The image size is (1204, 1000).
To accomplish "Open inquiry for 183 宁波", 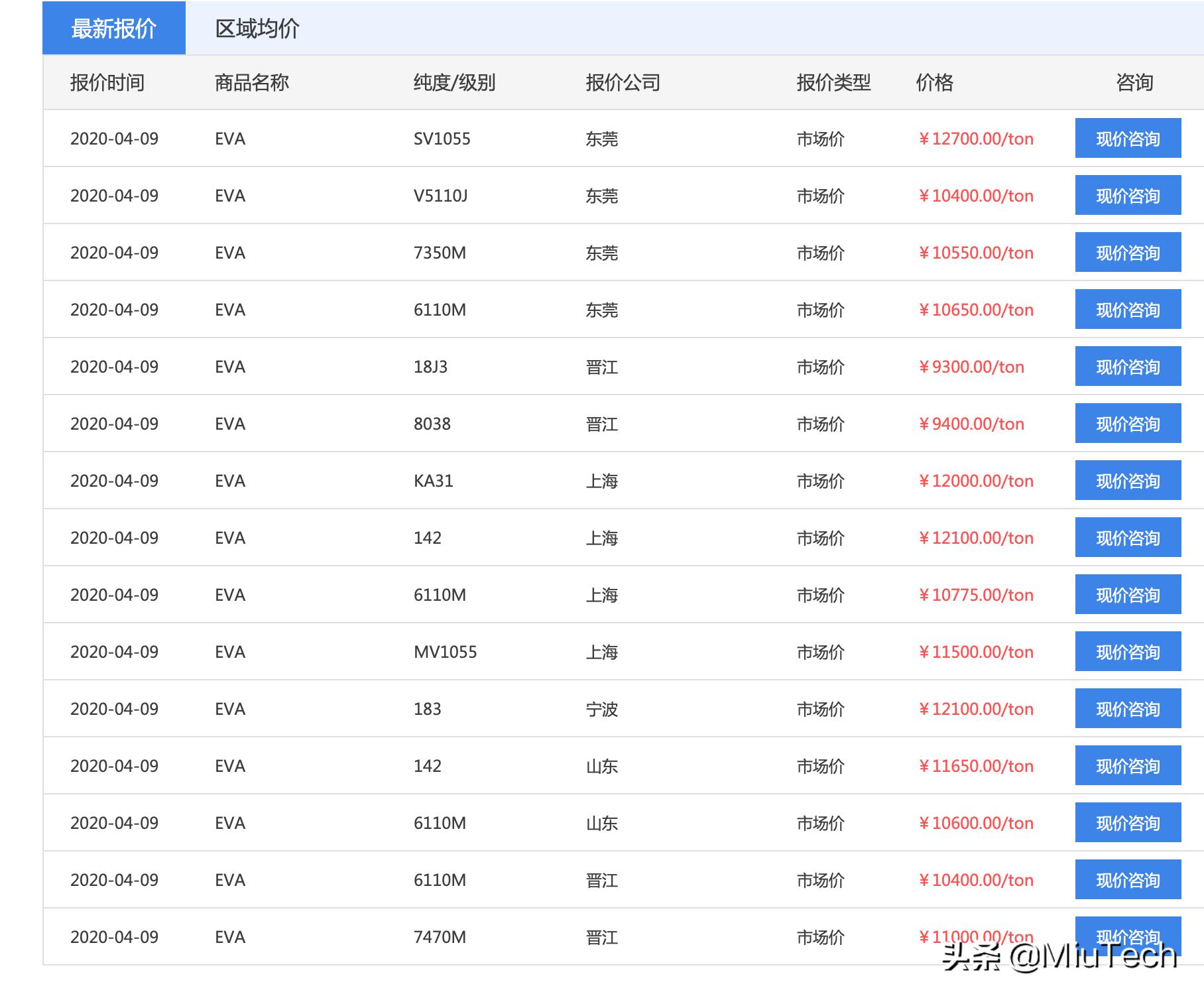I will pos(1128,709).
